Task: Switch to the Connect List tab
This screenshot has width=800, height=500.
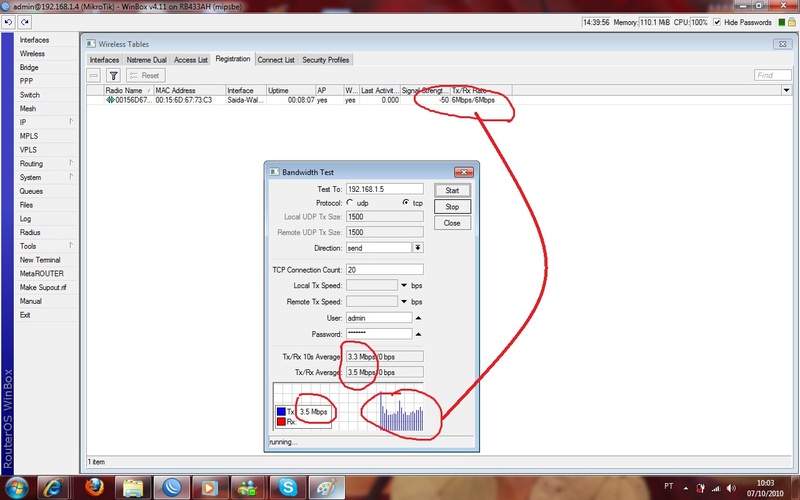Action: (276, 60)
